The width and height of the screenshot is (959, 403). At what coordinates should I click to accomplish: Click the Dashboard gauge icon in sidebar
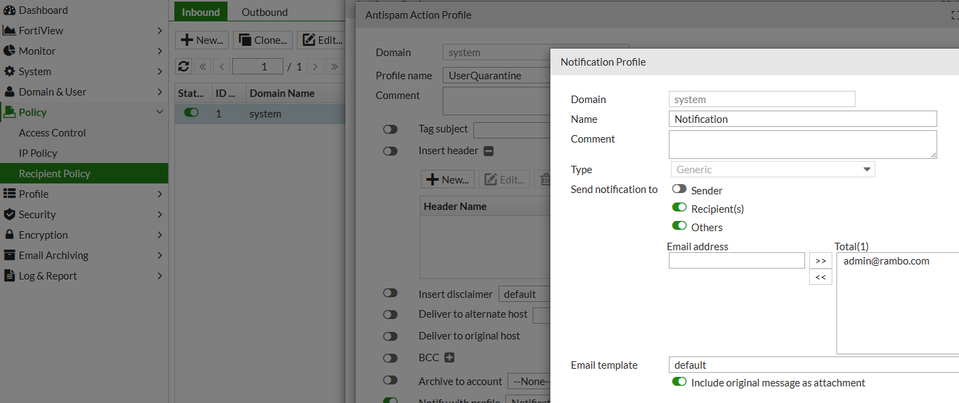(10, 10)
